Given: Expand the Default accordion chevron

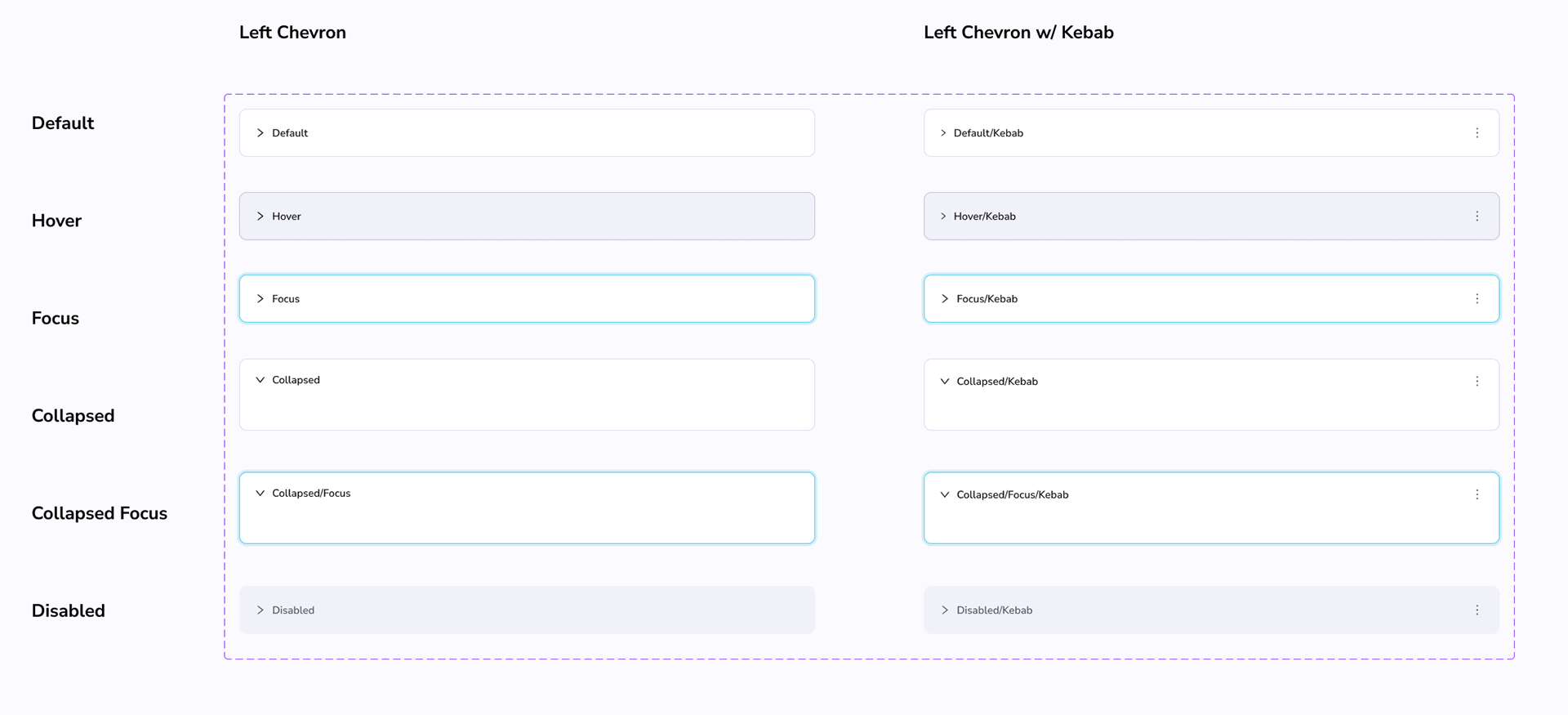Looking at the screenshot, I should pyautogui.click(x=261, y=133).
